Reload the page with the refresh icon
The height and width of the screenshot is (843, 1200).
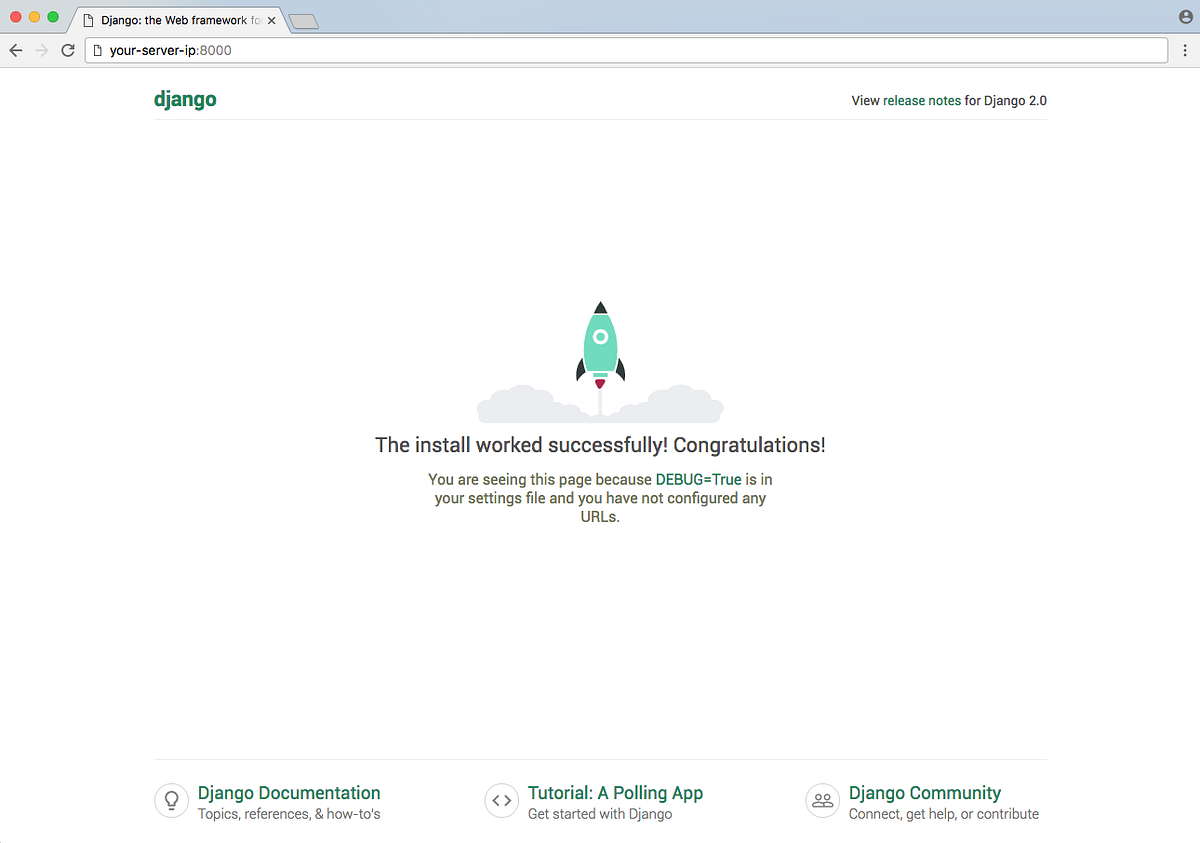click(x=67, y=49)
